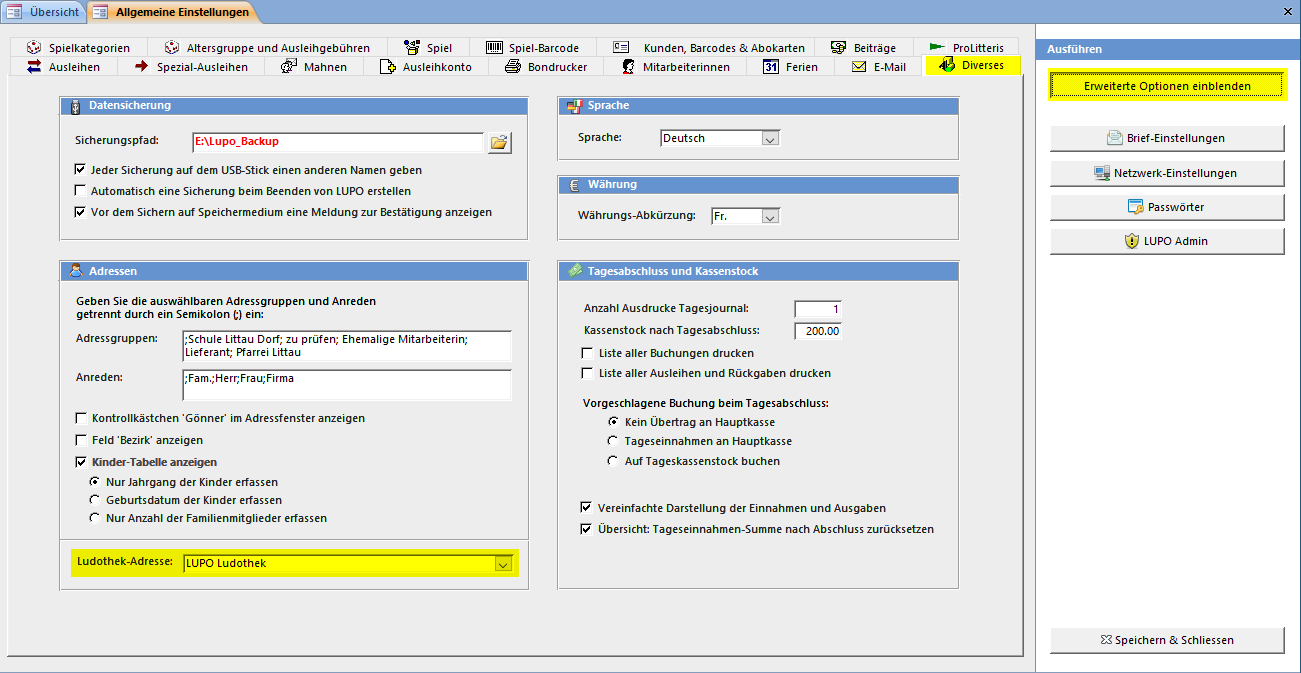Viewport: 1301px width, 673px height.
Task: Toggle 'Kontrollkästchen Gönner' checkbox
Action: 82,418
